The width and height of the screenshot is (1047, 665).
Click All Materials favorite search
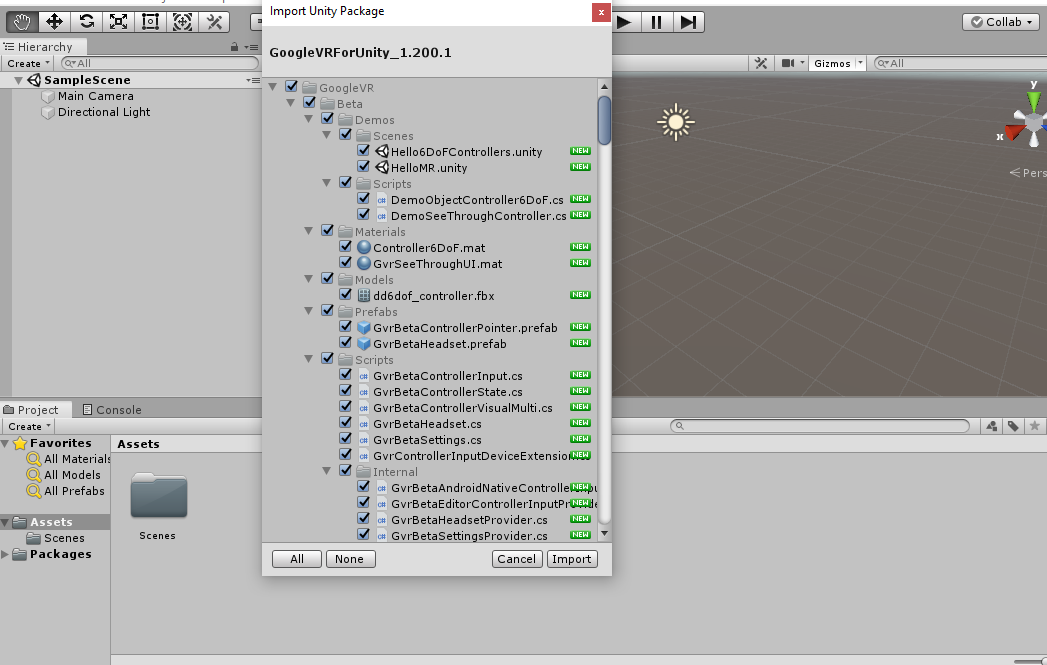coord(68,459)
